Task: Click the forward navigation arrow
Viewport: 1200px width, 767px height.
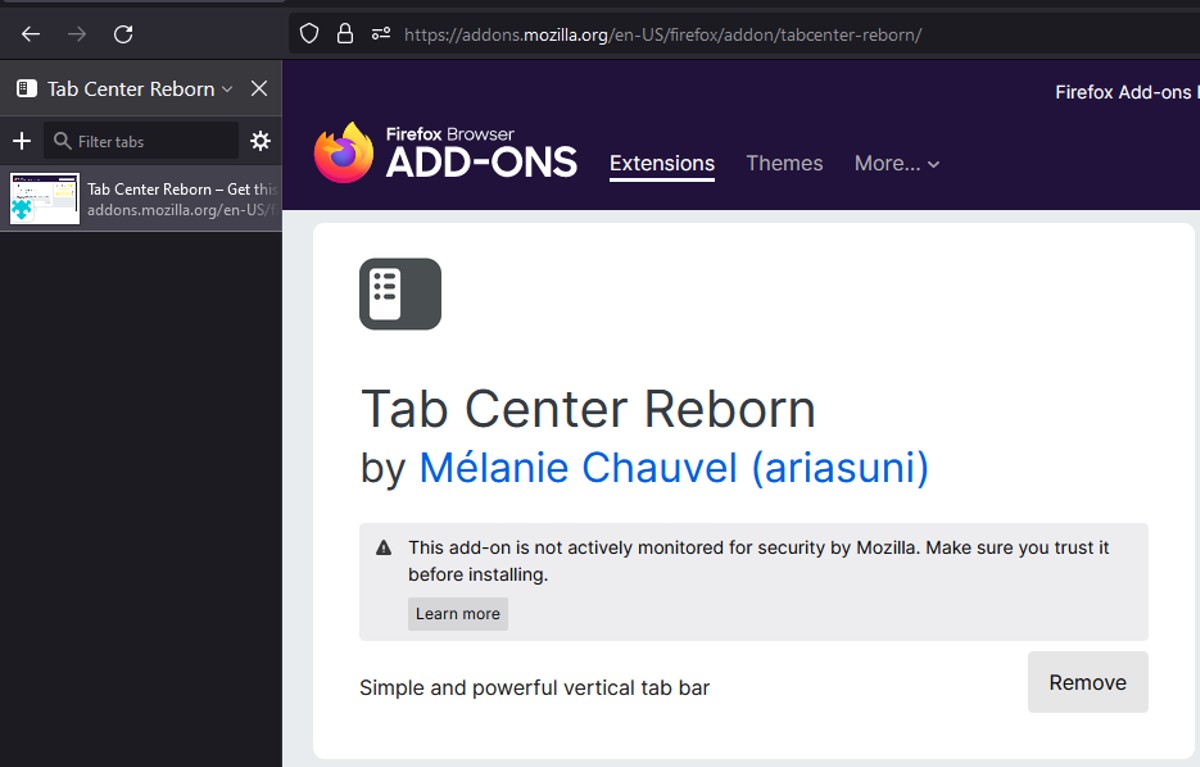Action: (x=77, y=33)
